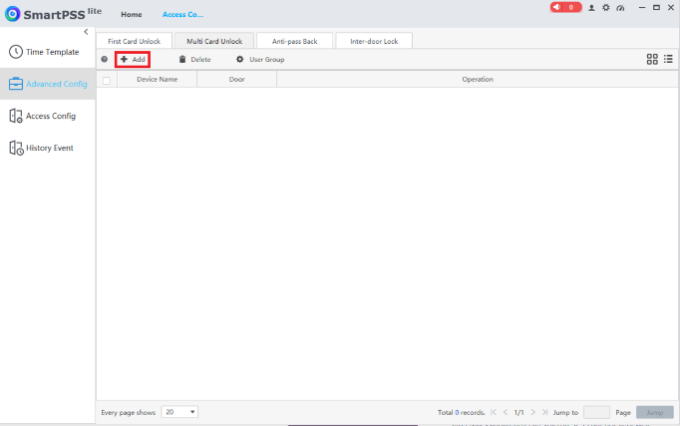The width and height of the screenshot is (680, 426).
Task: Click the system status gauge icon
Action: pos(621,8)
